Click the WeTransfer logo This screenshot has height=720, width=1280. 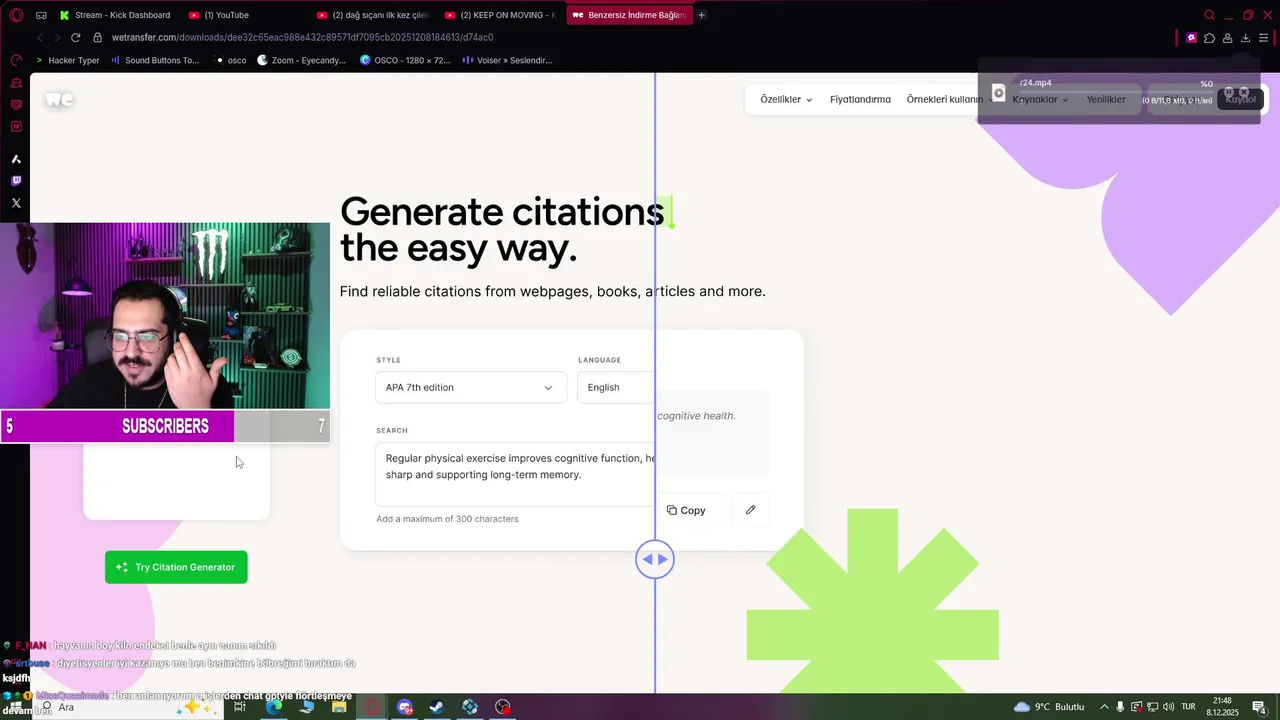(59, 99)
